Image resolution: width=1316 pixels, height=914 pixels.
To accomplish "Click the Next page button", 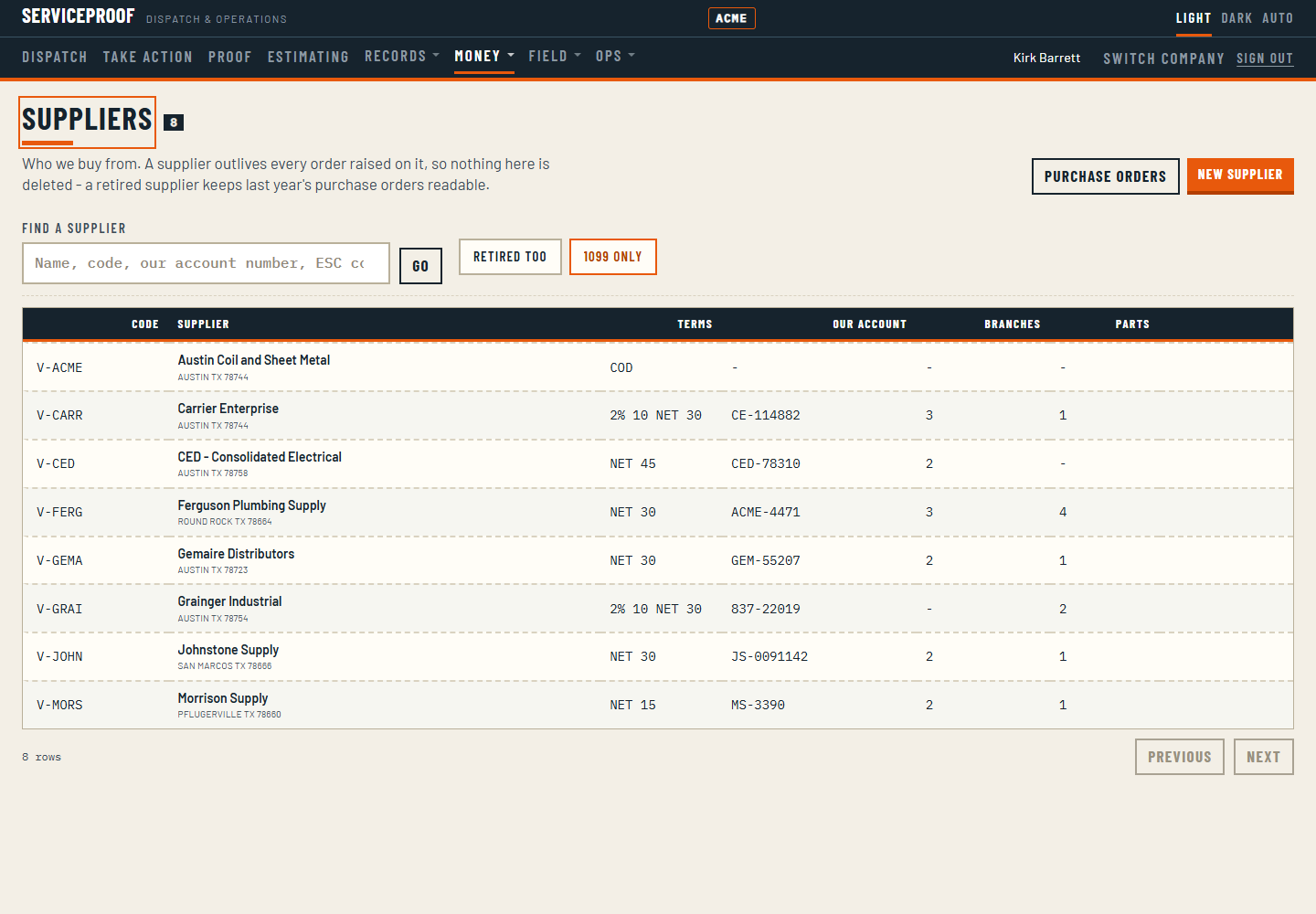I will pos(1264,757).
